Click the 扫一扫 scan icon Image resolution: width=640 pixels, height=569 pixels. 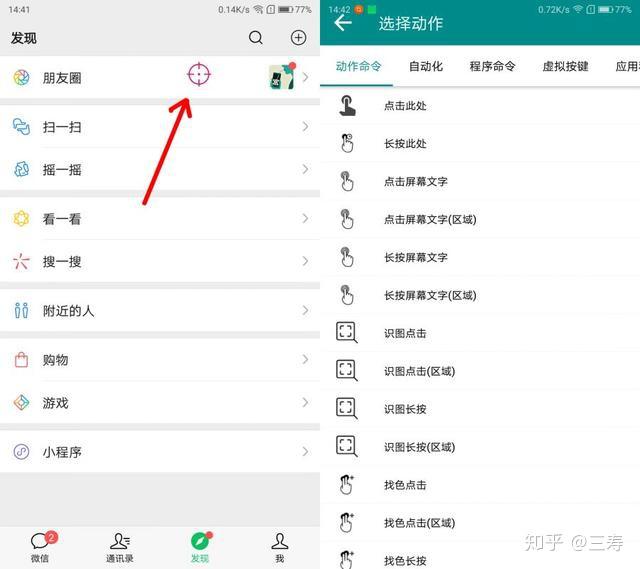coord(21,127)
